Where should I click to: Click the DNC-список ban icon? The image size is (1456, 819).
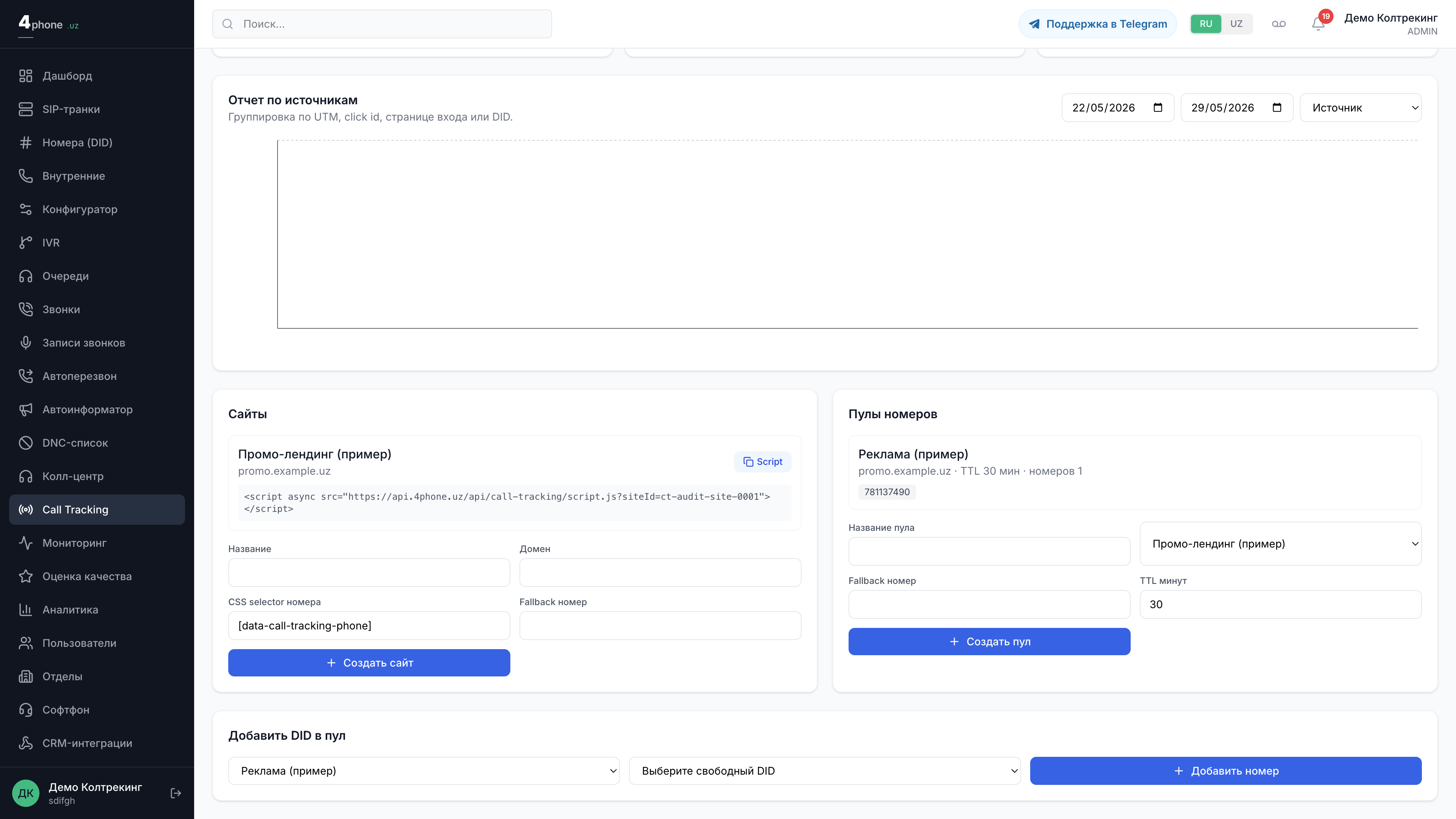point(25,442)
